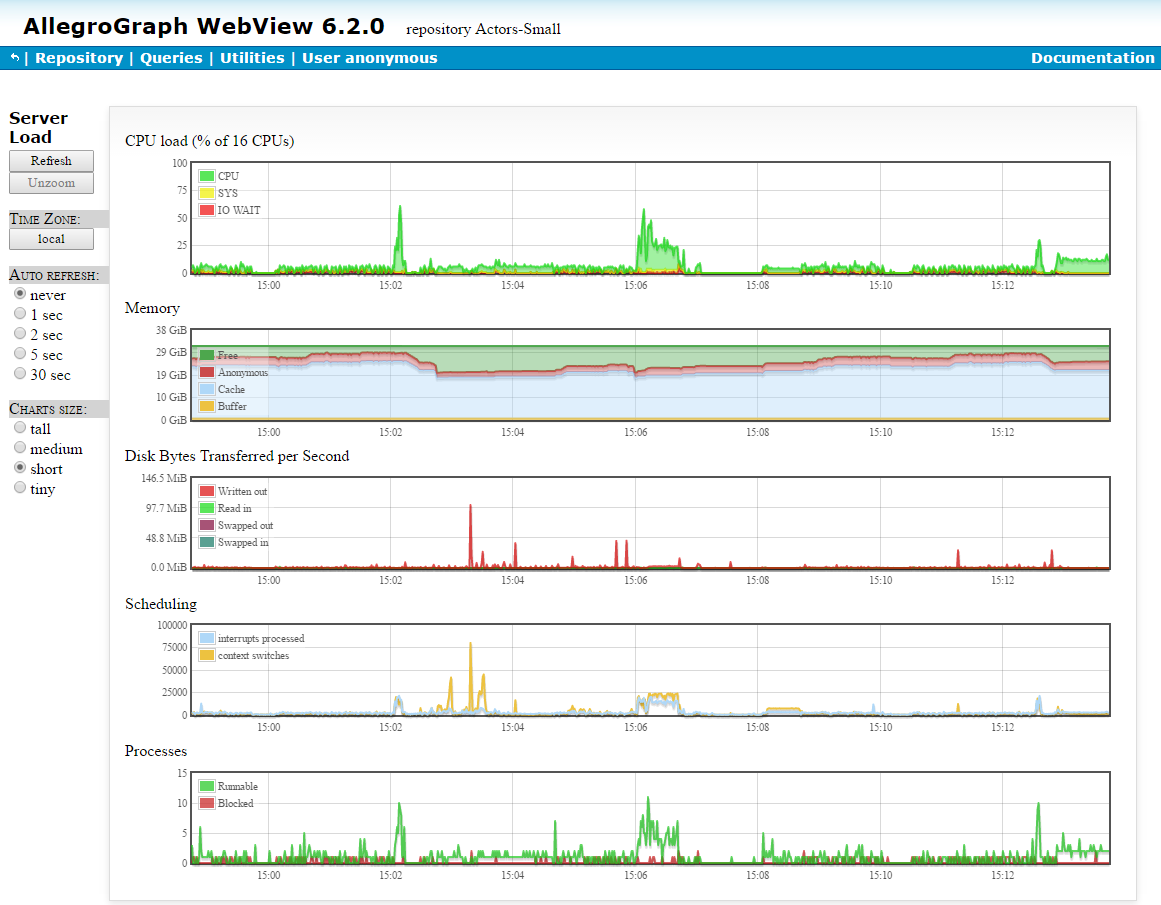The width and height of the screenshot is (1161, 905).
Task: Click the 15:12 label under Processes chart
Action: pyautogui.click(x=1003, y=875)
